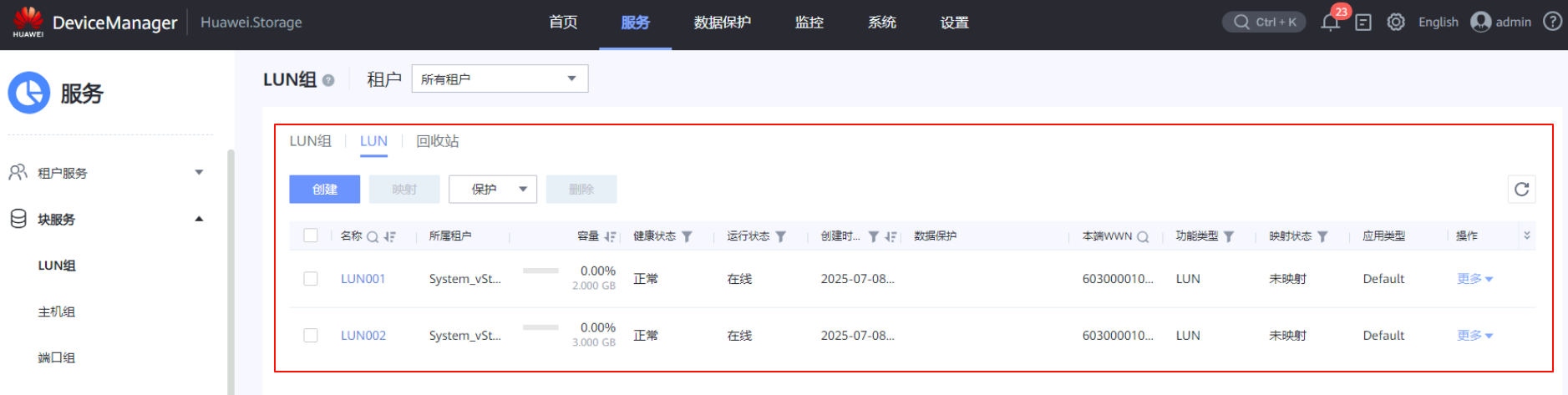Click the left sidebar scrollbar

(x=231, y=267)
